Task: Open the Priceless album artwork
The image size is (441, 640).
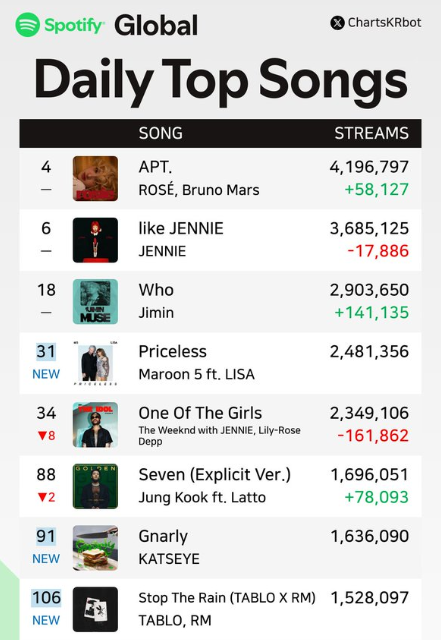Action: (95, 363)
